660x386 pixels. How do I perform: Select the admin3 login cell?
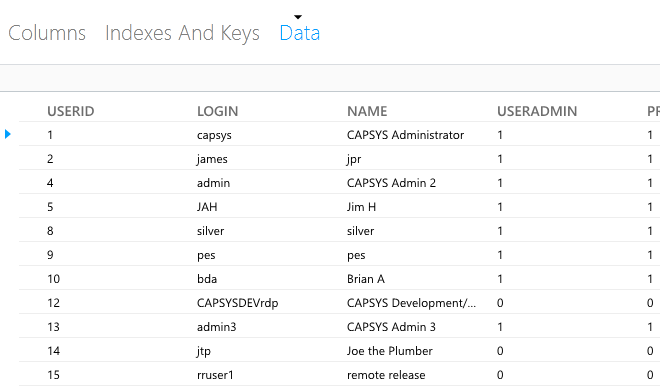(216, 327)
